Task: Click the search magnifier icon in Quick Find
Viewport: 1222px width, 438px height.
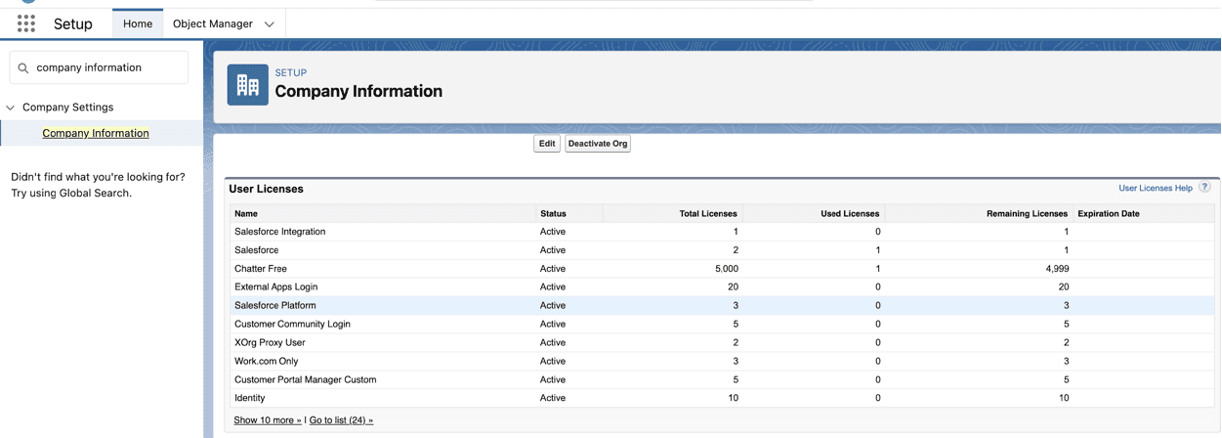Action: tap(22, 68)
